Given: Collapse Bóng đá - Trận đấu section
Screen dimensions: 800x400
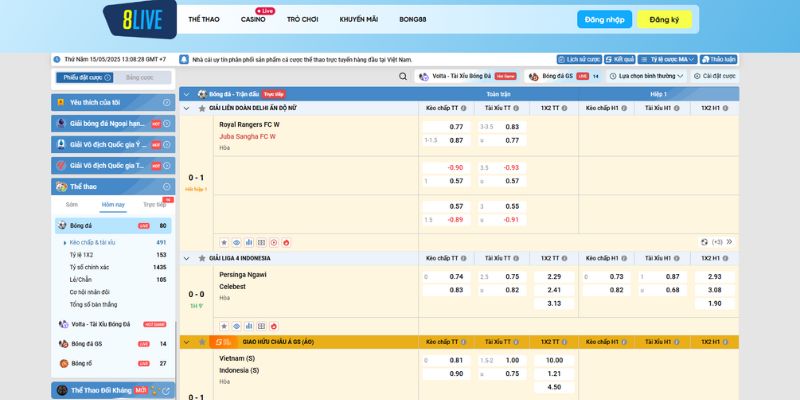Looking at the screenshot, I should coord(186,94).
